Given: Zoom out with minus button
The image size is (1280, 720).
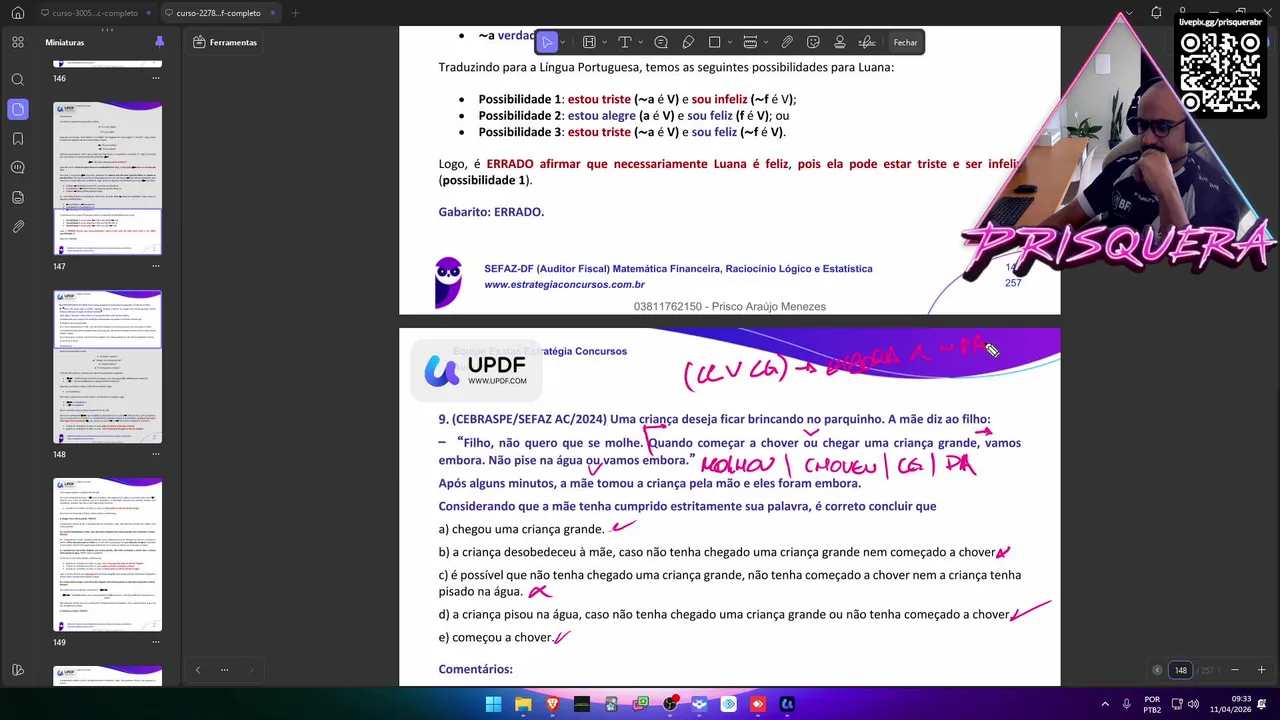Looking at the screenshot, I should point(1235,670).
